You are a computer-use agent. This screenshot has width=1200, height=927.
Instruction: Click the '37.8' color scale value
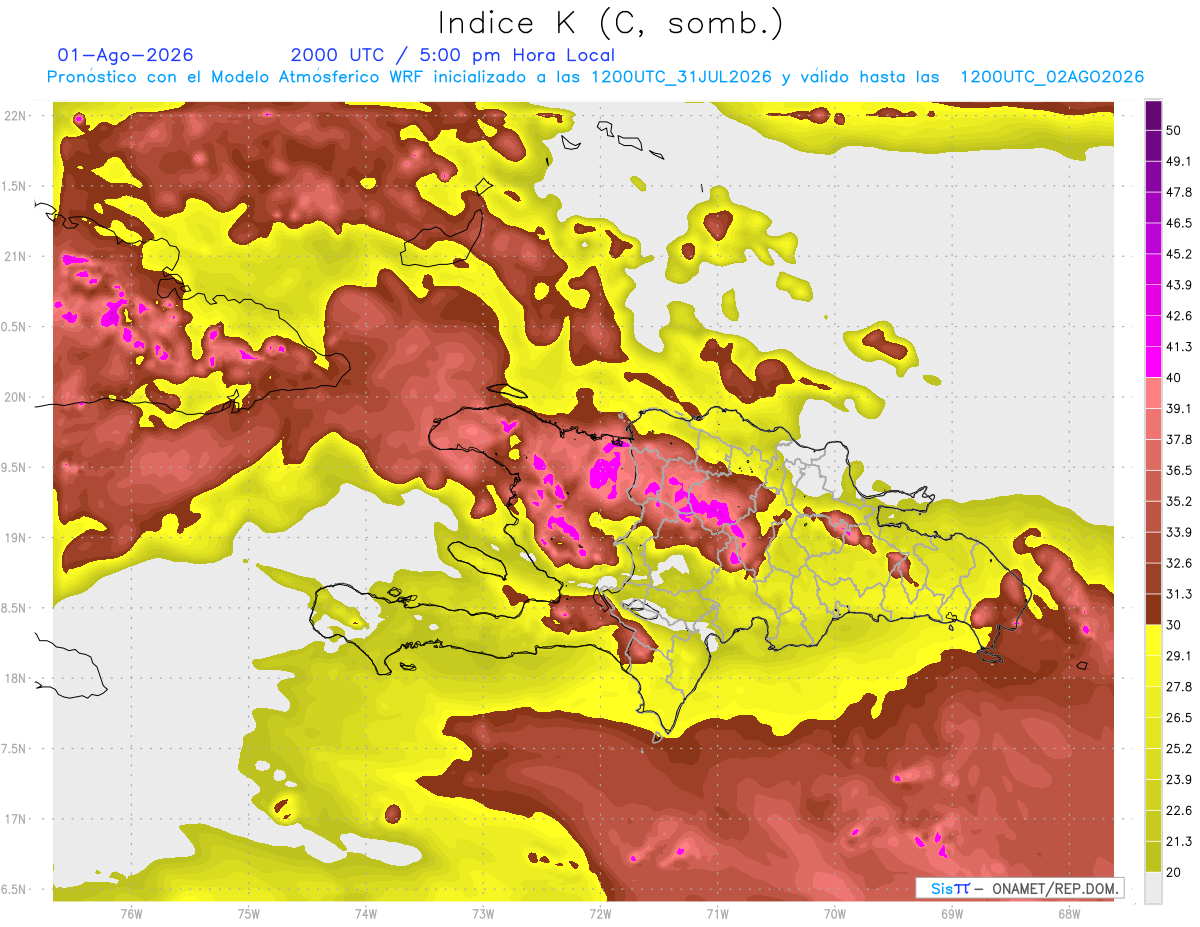coord(1178,439)
